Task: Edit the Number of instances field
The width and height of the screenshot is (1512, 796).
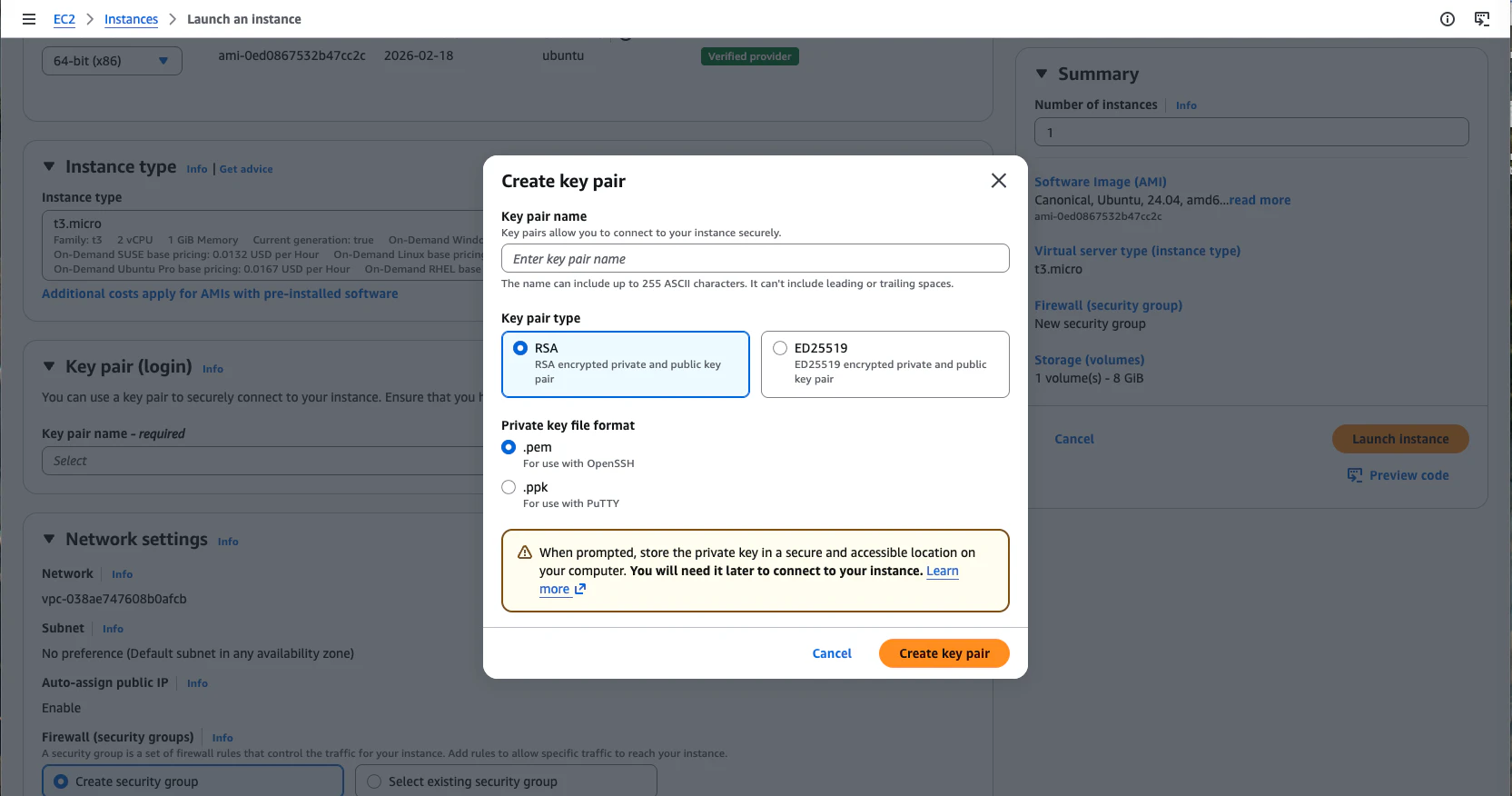Action: coord(1251,132)
